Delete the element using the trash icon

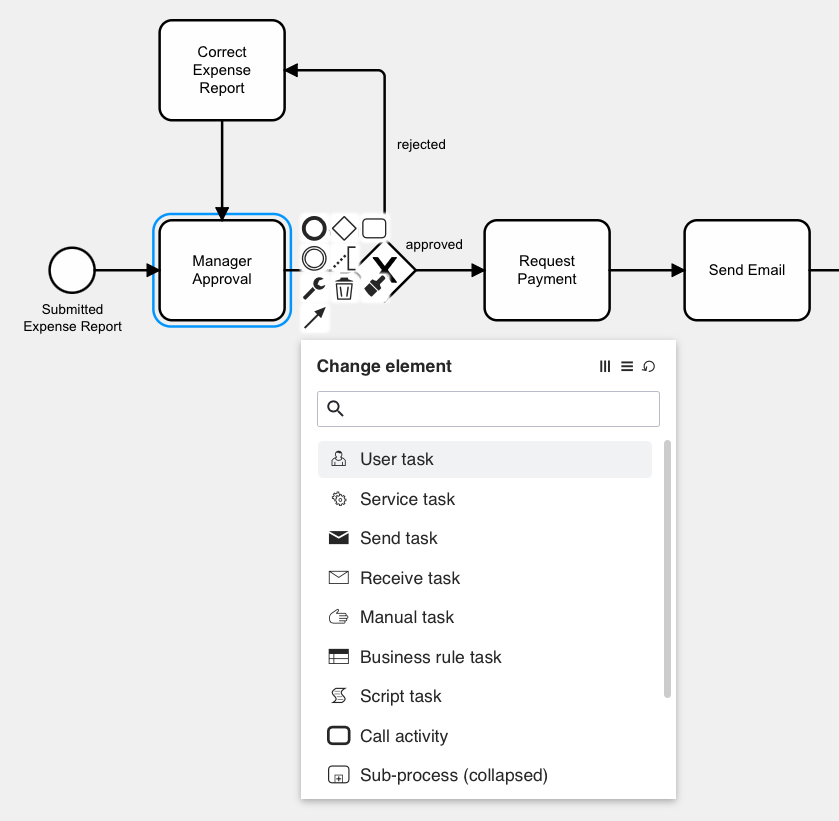tap(344, 289)
